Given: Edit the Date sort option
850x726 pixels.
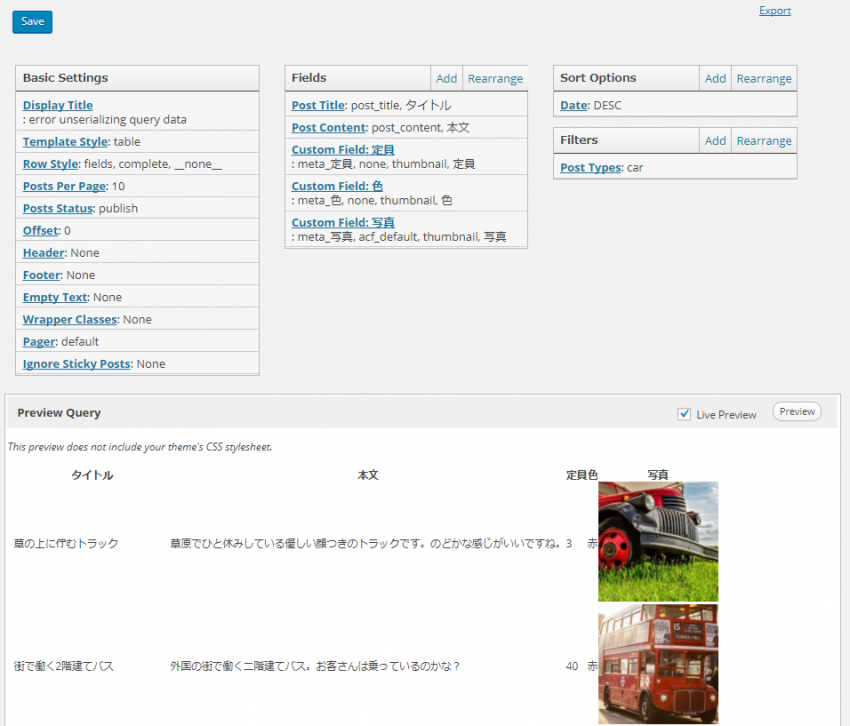Looking at the screenshot, I should click(x=573, y=105).
